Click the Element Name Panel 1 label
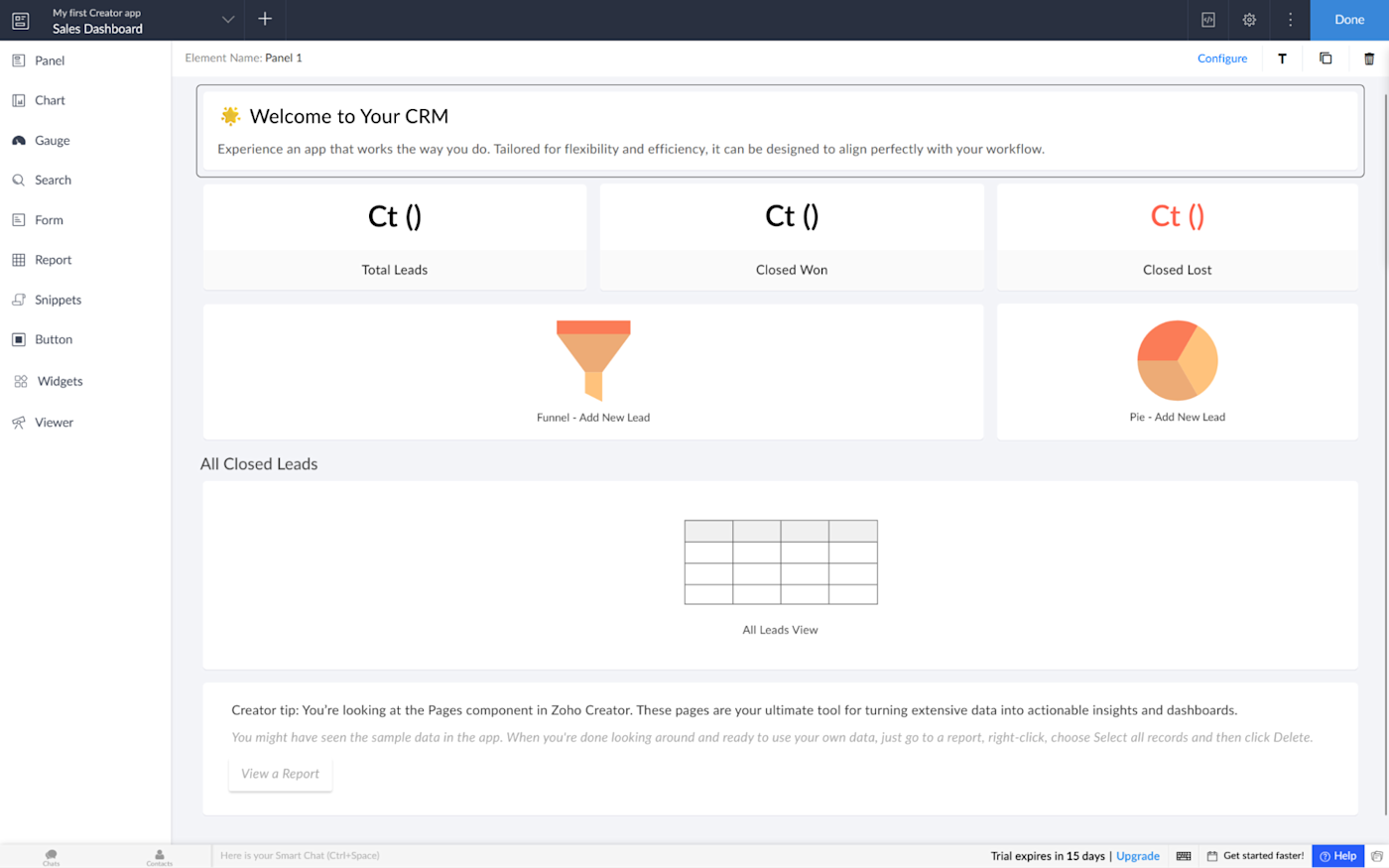Viewport: 1389px width, 868px height. [244, 59]
